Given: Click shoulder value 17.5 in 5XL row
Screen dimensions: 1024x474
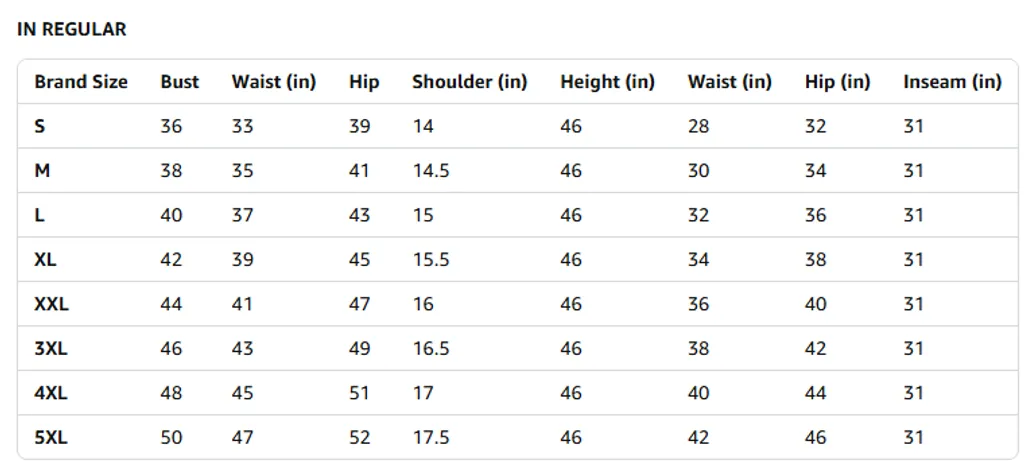Looking at the screenshot, I should click(x=430, y=437).
